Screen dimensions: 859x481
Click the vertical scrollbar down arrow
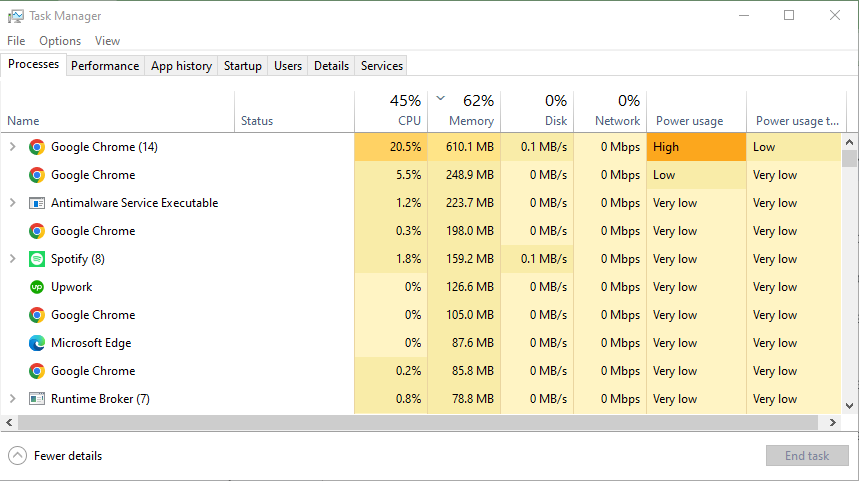click(850, 406)
